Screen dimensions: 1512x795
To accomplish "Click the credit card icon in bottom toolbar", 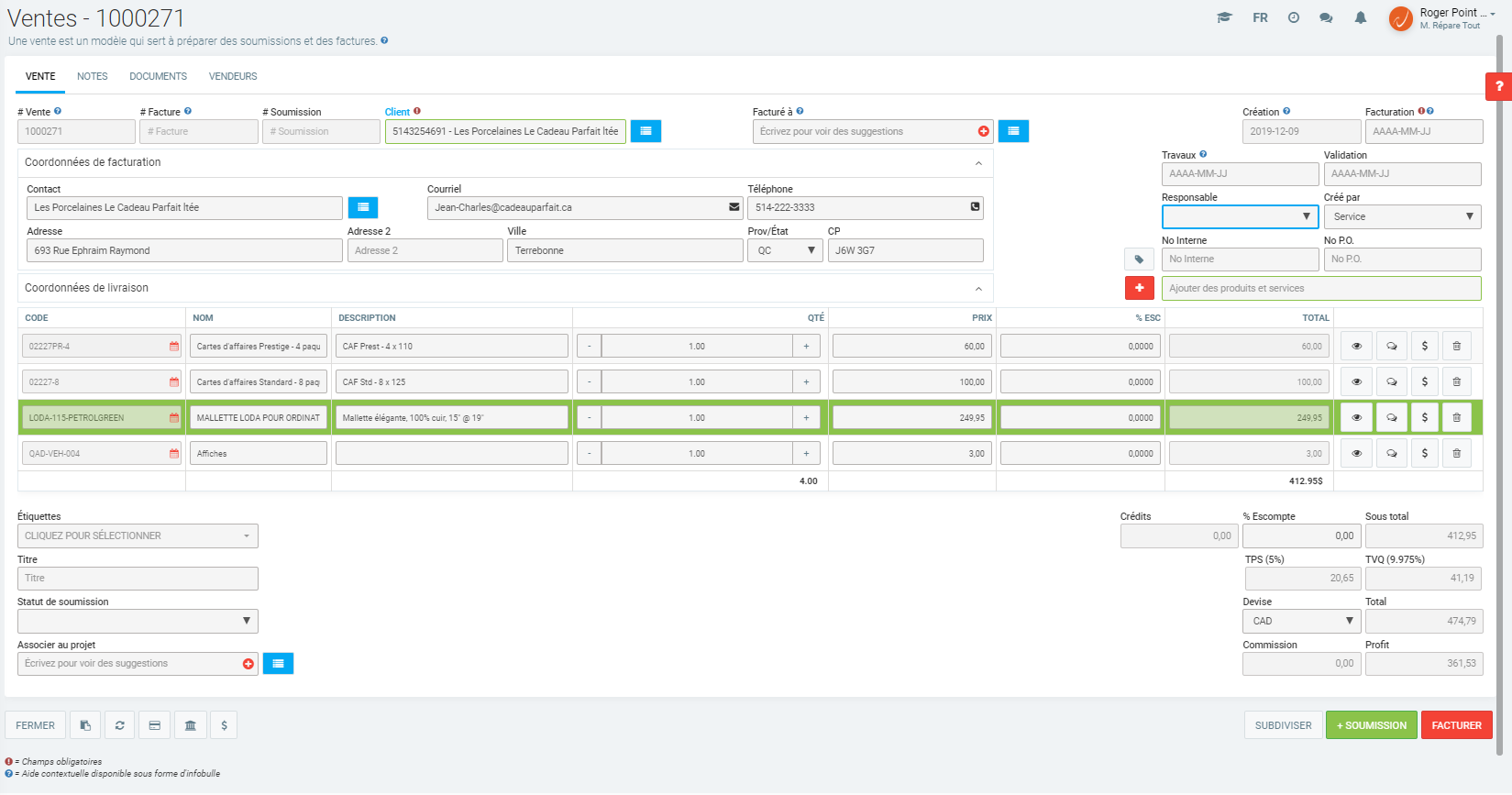I will 155,725.
